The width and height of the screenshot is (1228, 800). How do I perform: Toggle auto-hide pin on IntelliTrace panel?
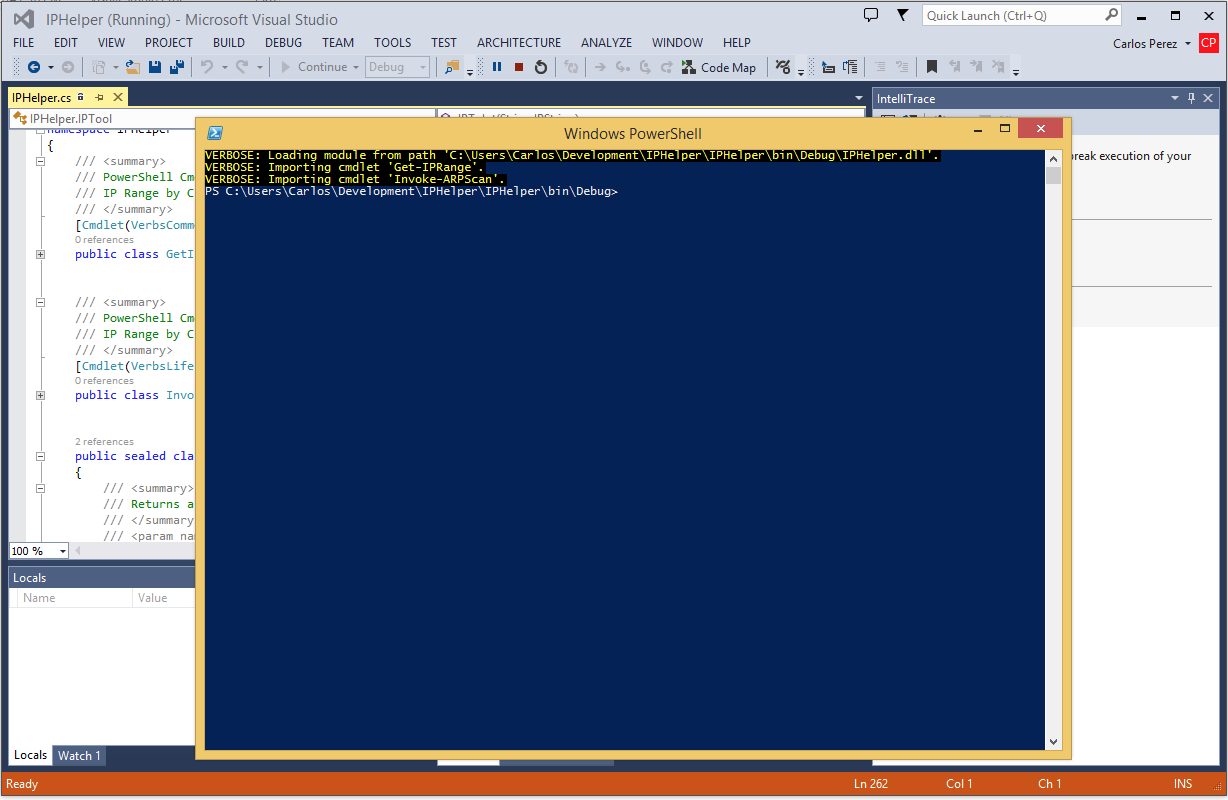pyautogui.click(x=1191, y=98)
